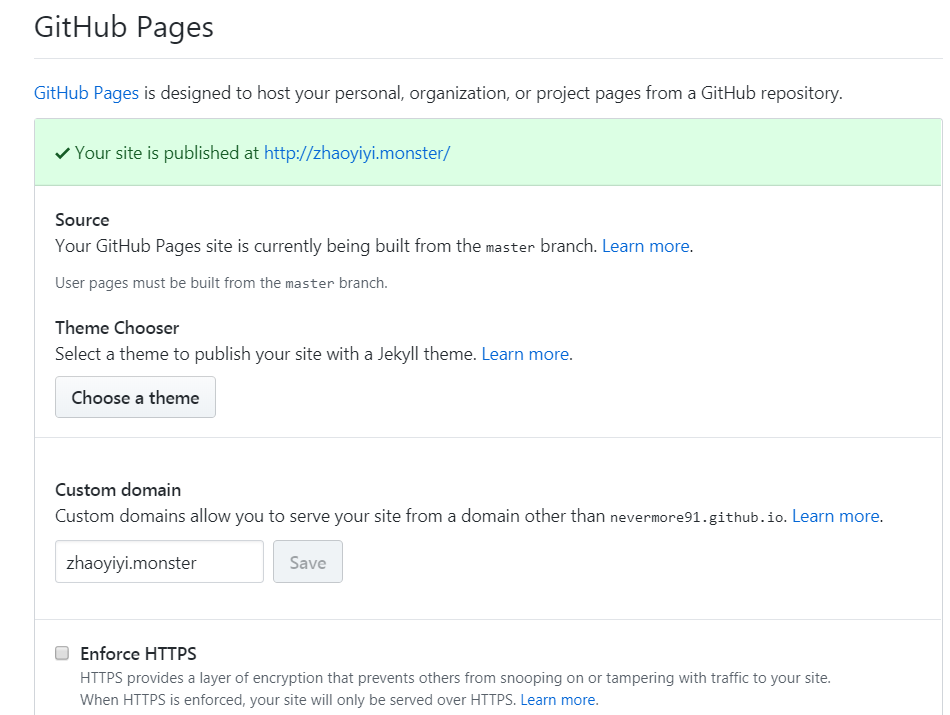Click 'User pages must be built' note
The image size is (950, 715).
(x=221, y=283)
